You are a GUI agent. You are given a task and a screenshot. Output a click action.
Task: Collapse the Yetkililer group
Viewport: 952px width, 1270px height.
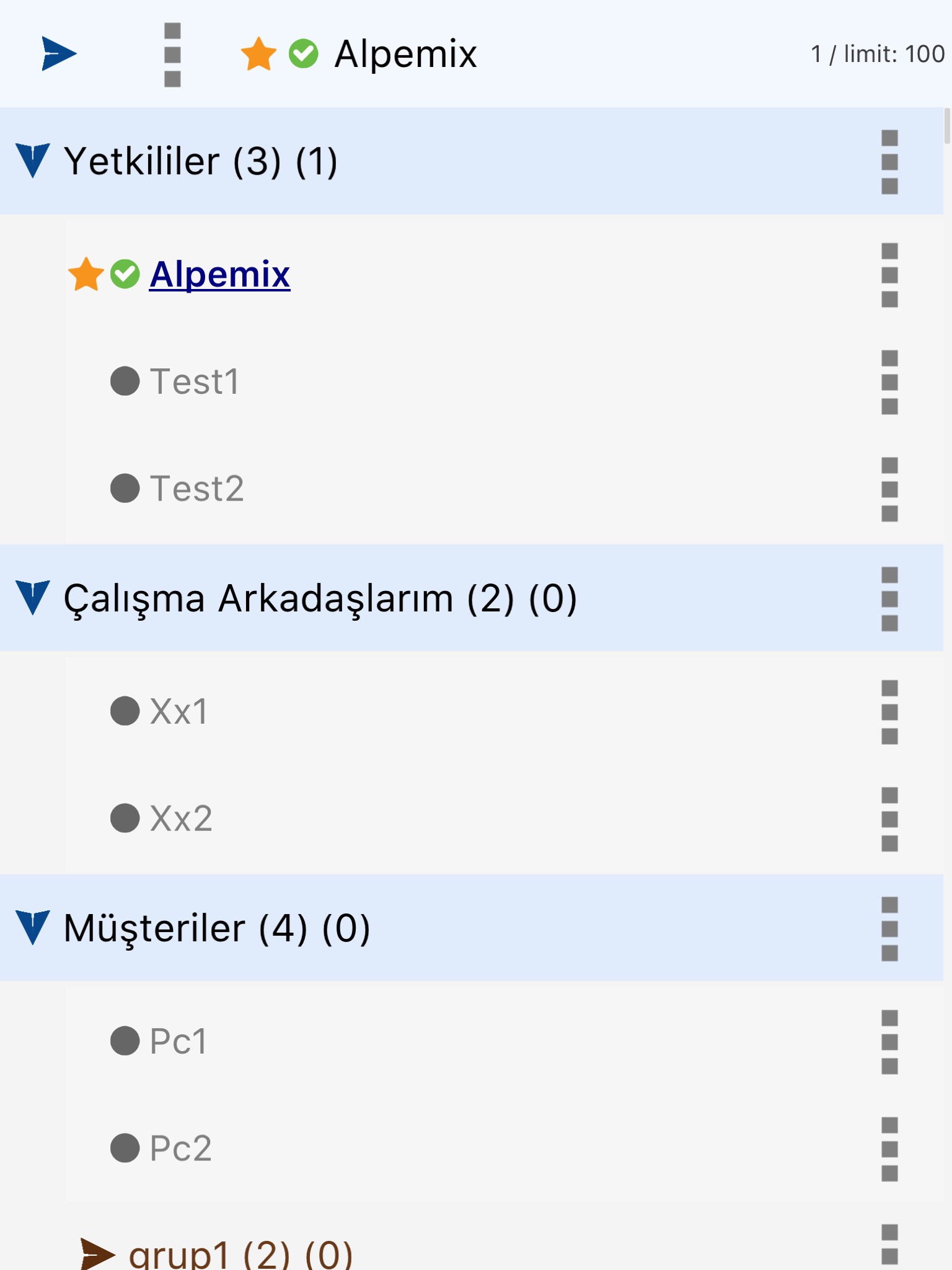click(x=32, y=161)
